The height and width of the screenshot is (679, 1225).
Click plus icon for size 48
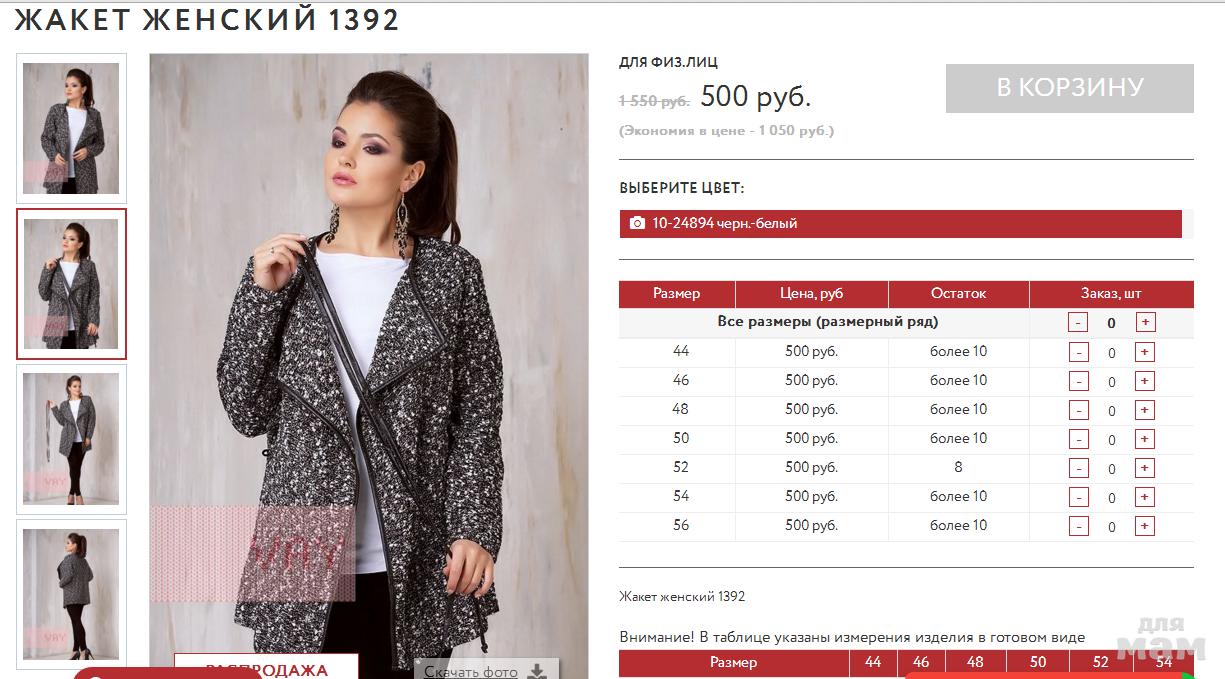pyautogui.click(x=1145, y=410)
